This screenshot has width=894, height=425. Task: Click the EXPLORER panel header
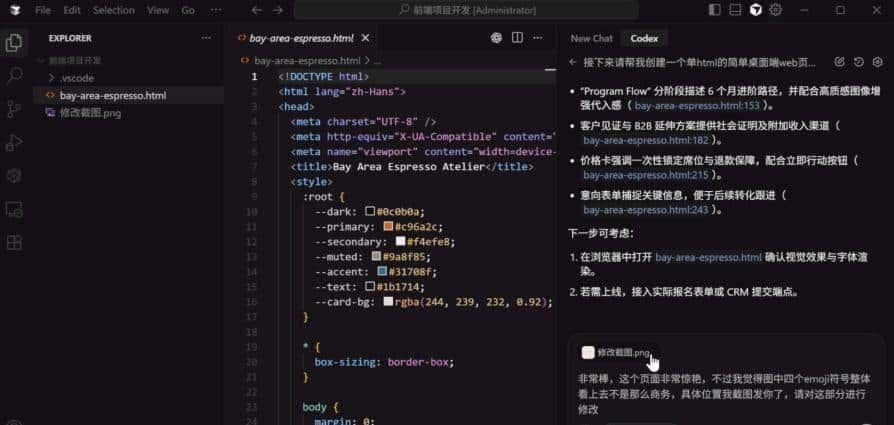70,38
